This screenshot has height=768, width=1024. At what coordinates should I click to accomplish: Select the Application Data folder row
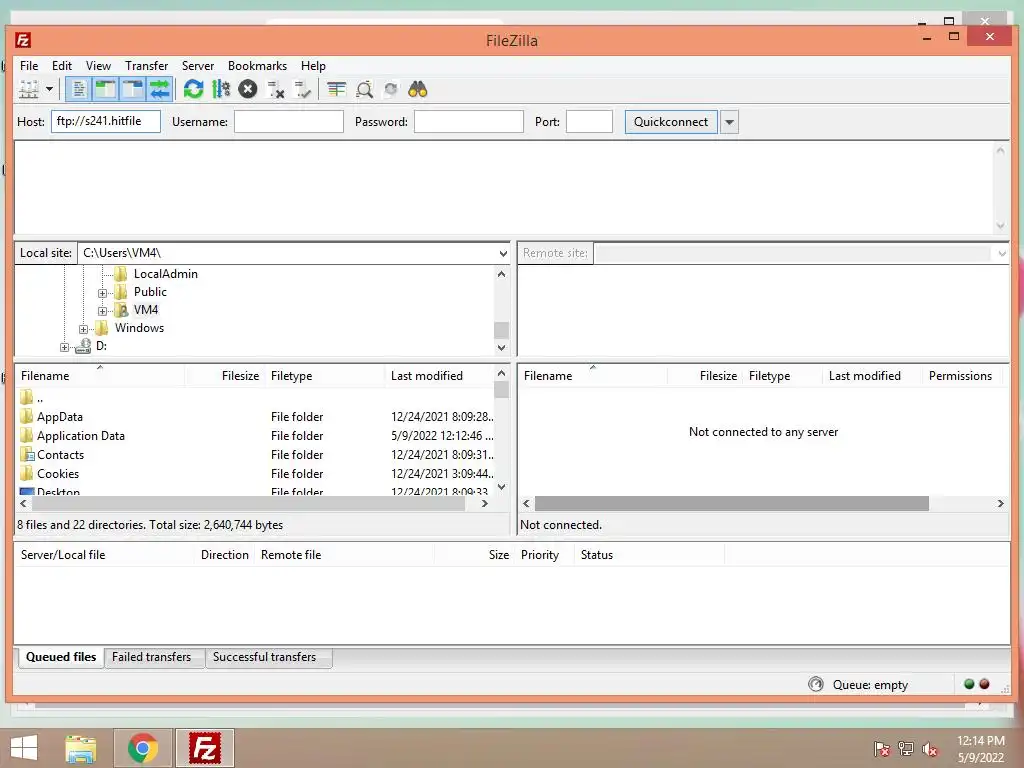[256, 436]
